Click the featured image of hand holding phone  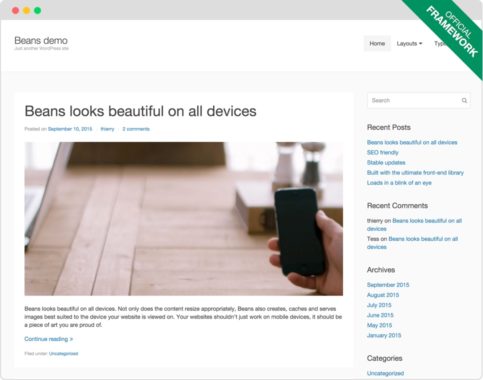[184, 219]
